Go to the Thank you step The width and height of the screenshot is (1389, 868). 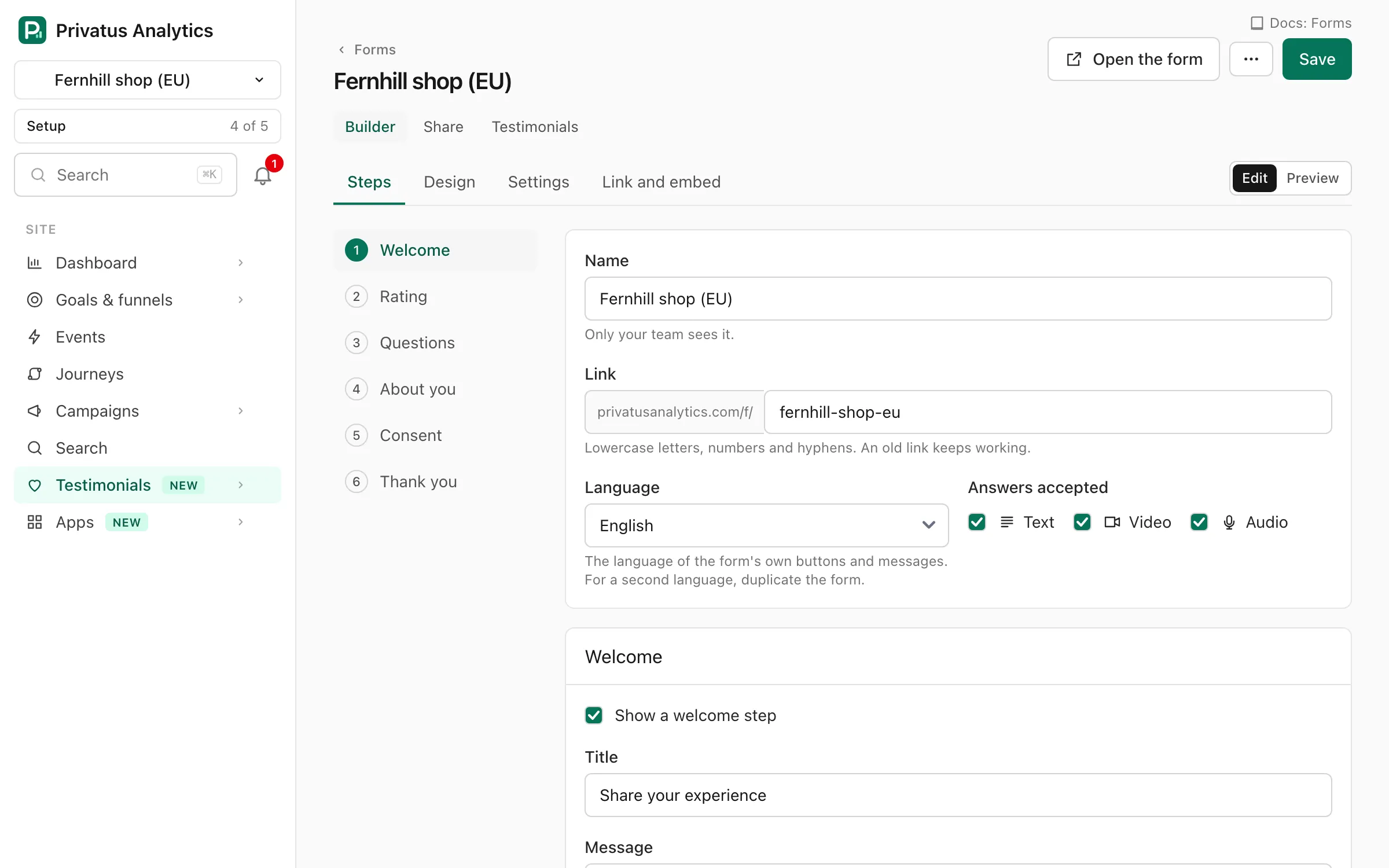pos(435,481)
